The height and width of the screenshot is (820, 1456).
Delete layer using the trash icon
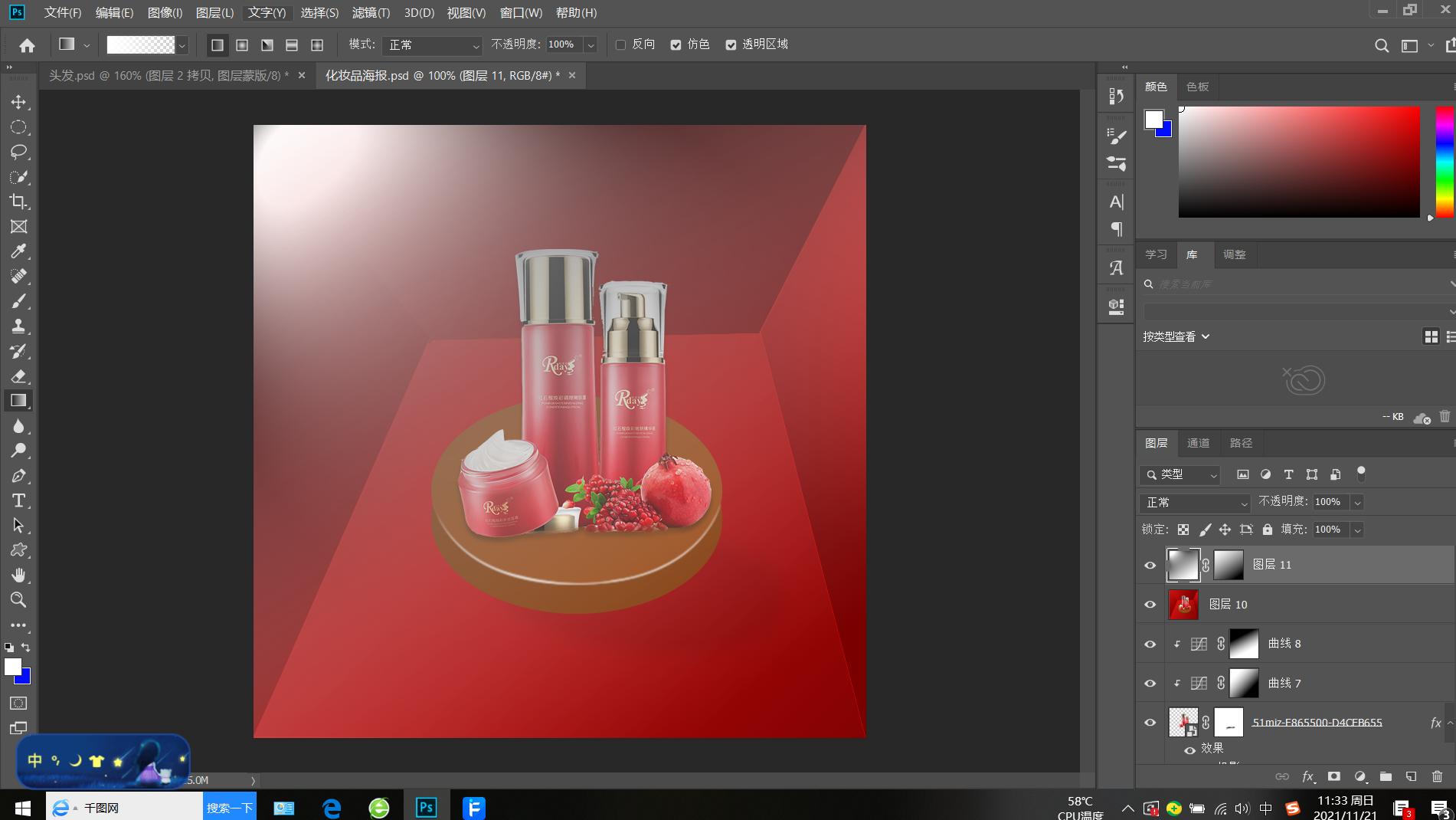point(1437,776)
